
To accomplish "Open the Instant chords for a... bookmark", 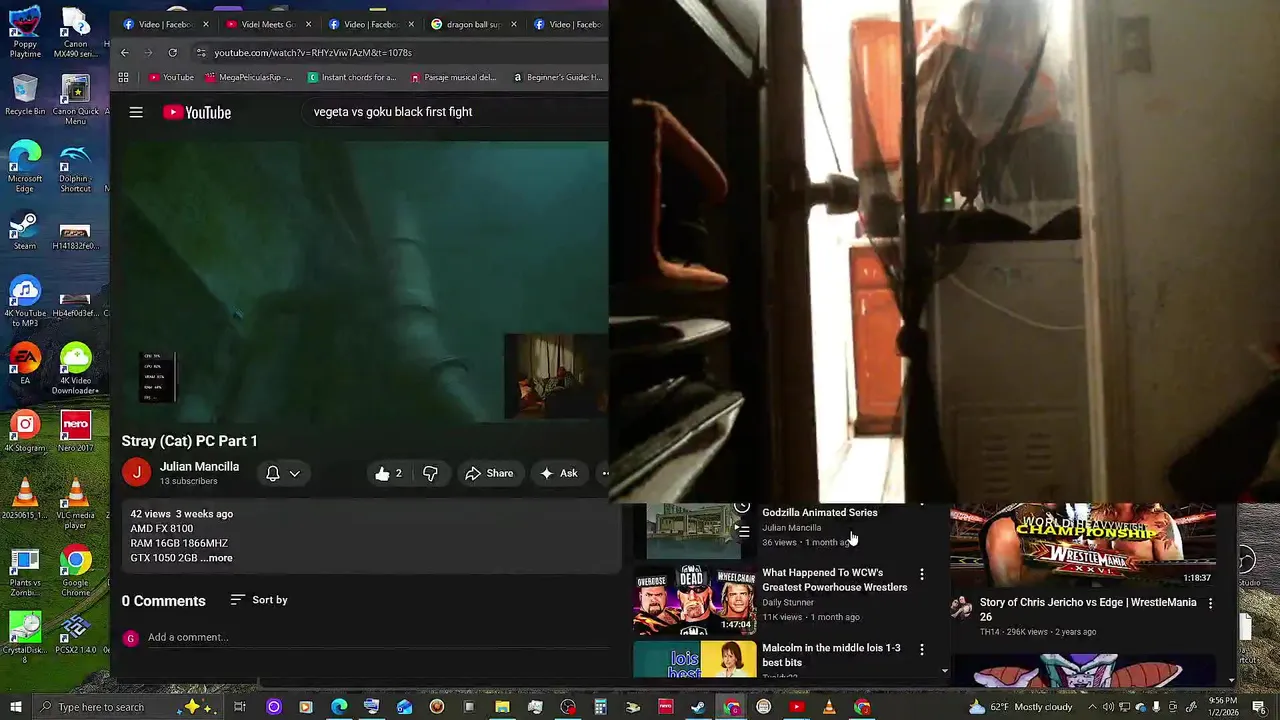I will tap(352, 77).
